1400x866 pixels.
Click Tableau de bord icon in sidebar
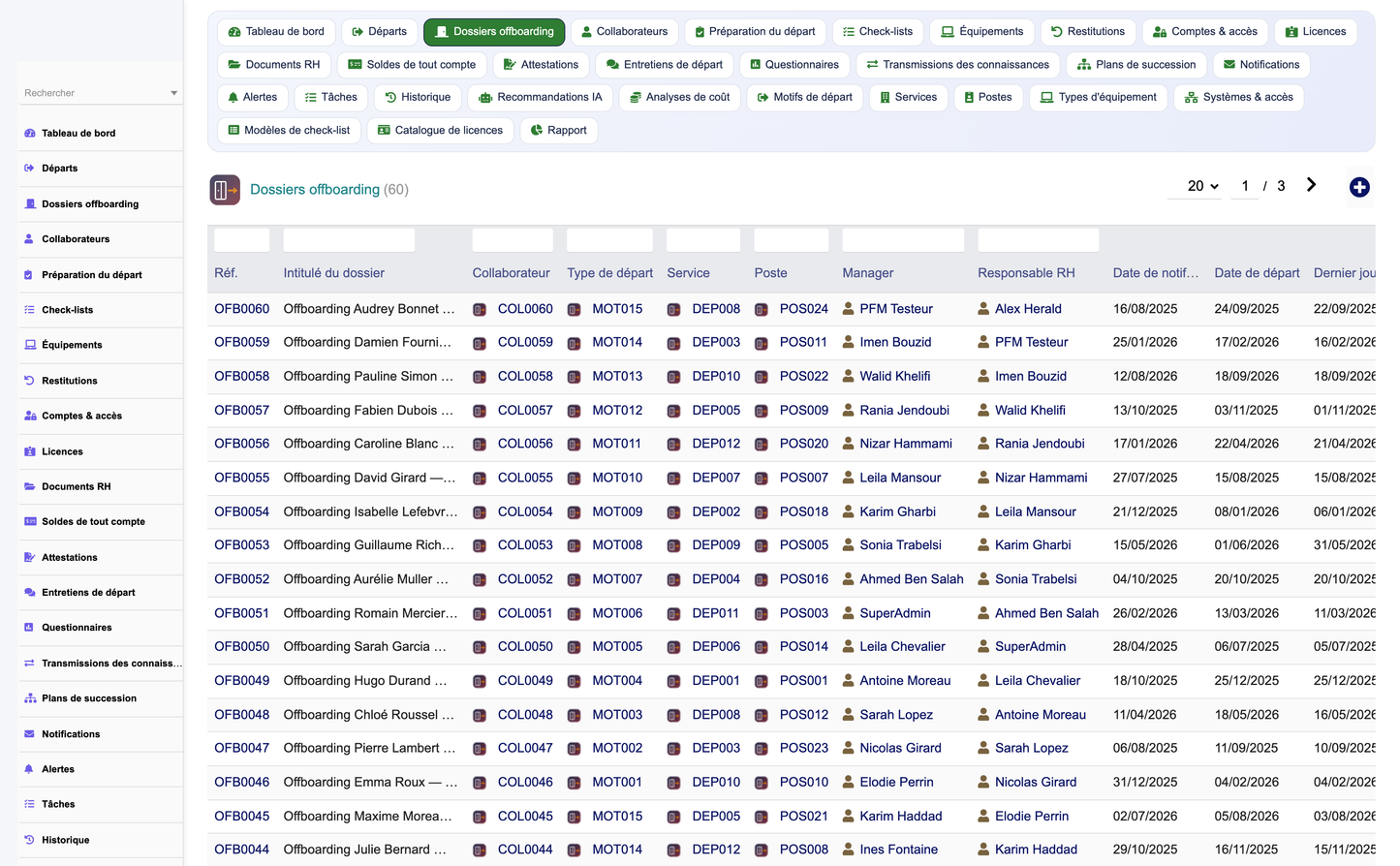[x=29, y=133]
